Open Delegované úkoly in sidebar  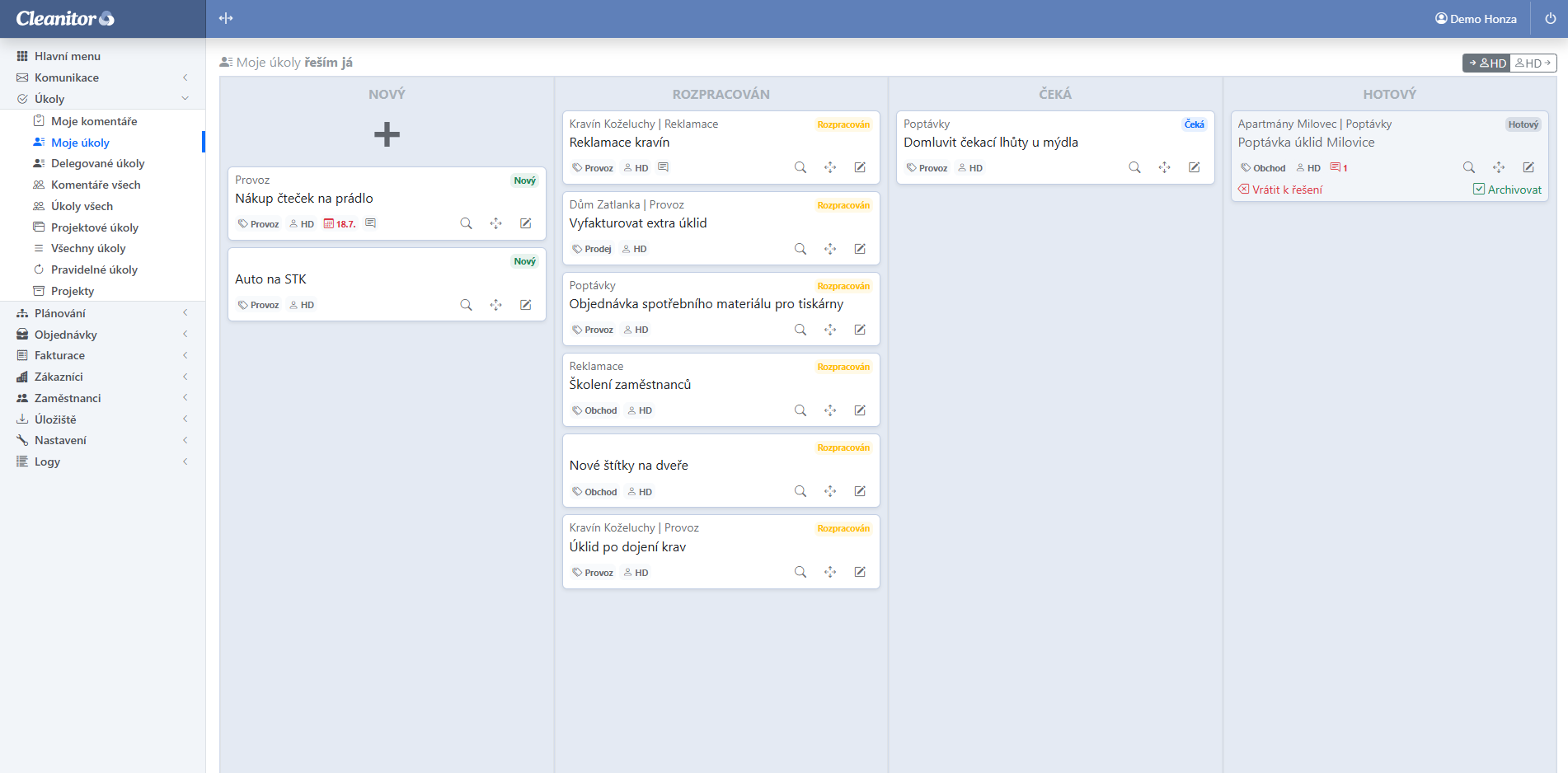coord(97,163)
